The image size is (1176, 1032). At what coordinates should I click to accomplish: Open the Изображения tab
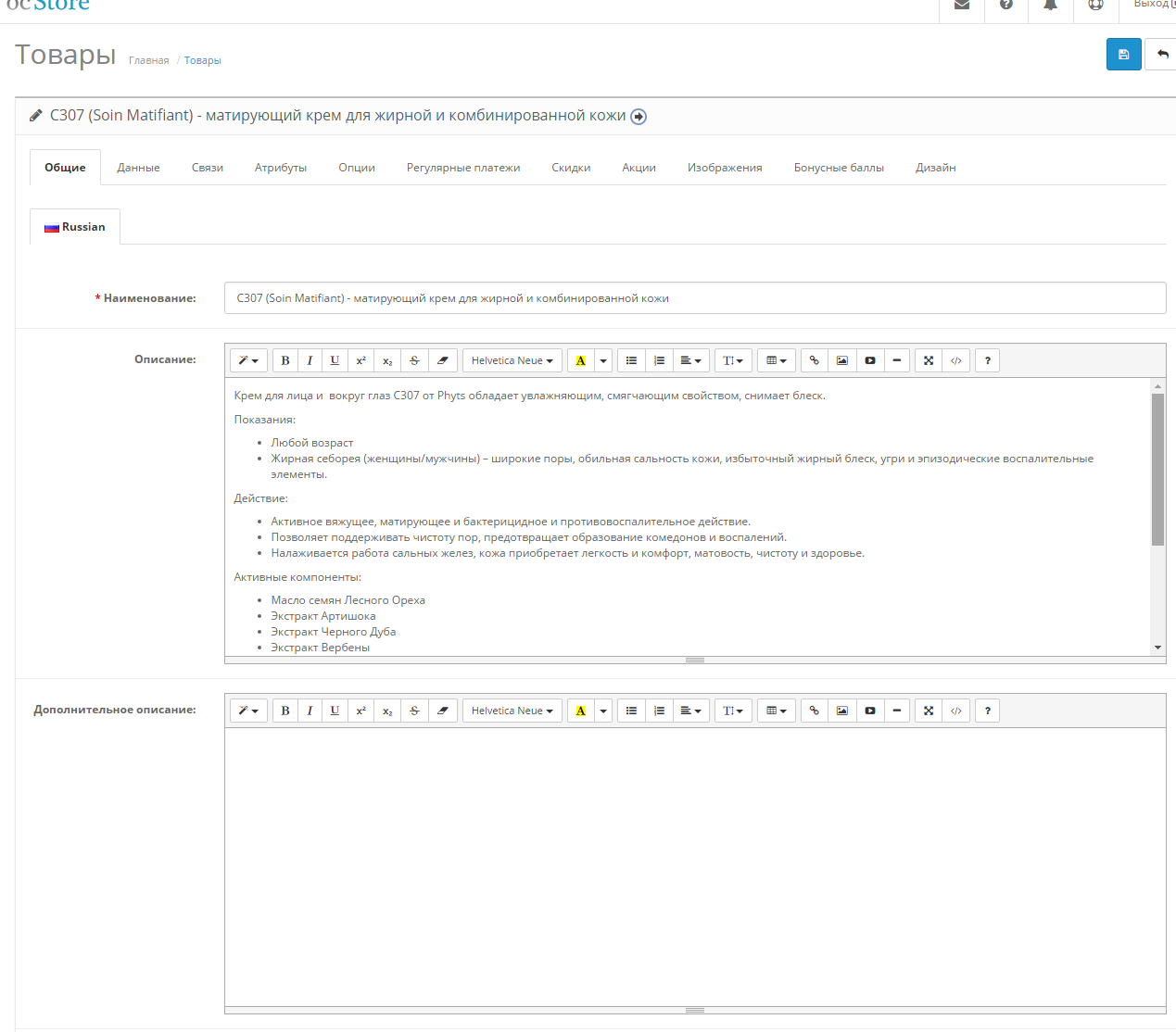[x=725, y=168]
